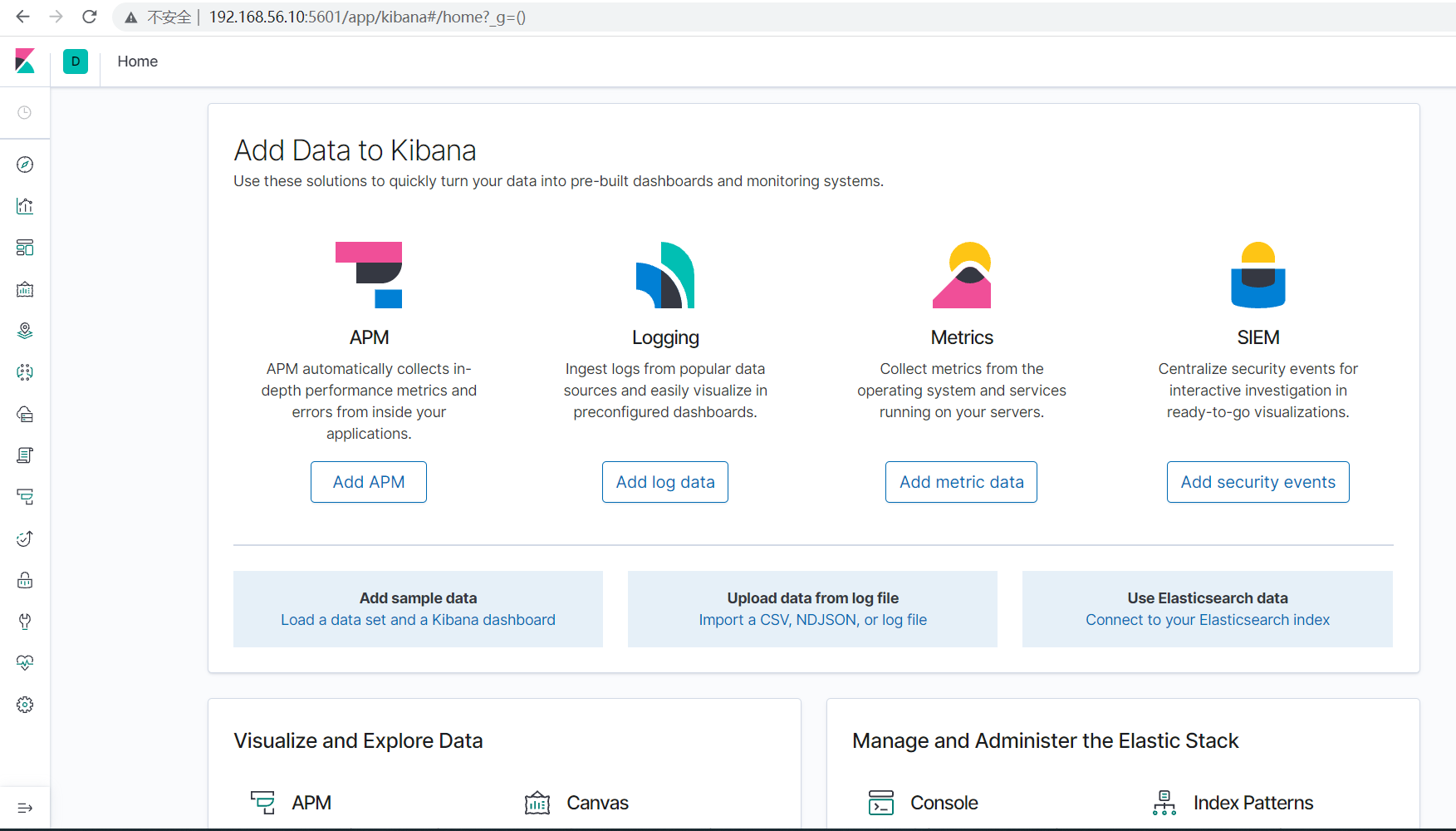Open Uptime icon in sidebar
This screenshot has width=1456, height=831.
(x=25, y=538)
